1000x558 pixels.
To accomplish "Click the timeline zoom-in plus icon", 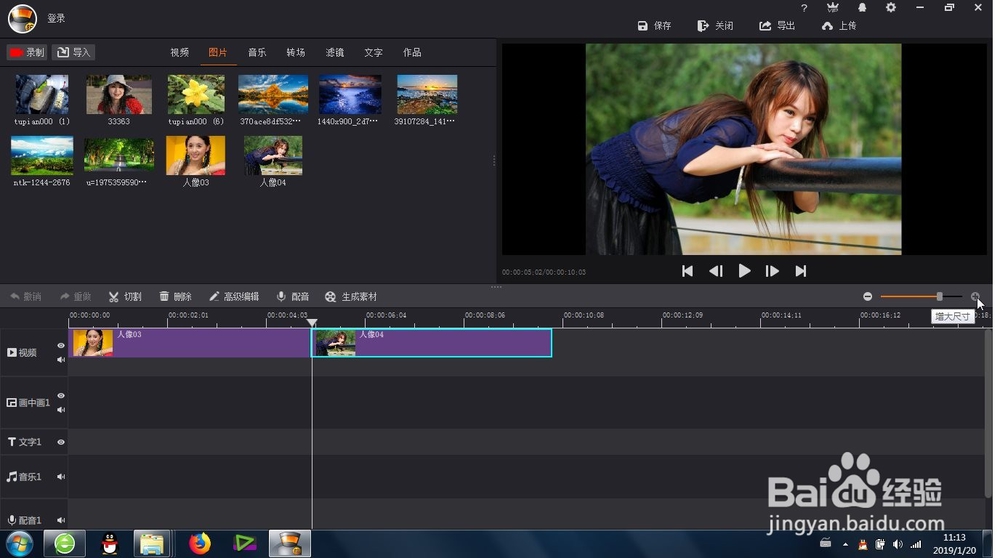I will coord(975,297).
